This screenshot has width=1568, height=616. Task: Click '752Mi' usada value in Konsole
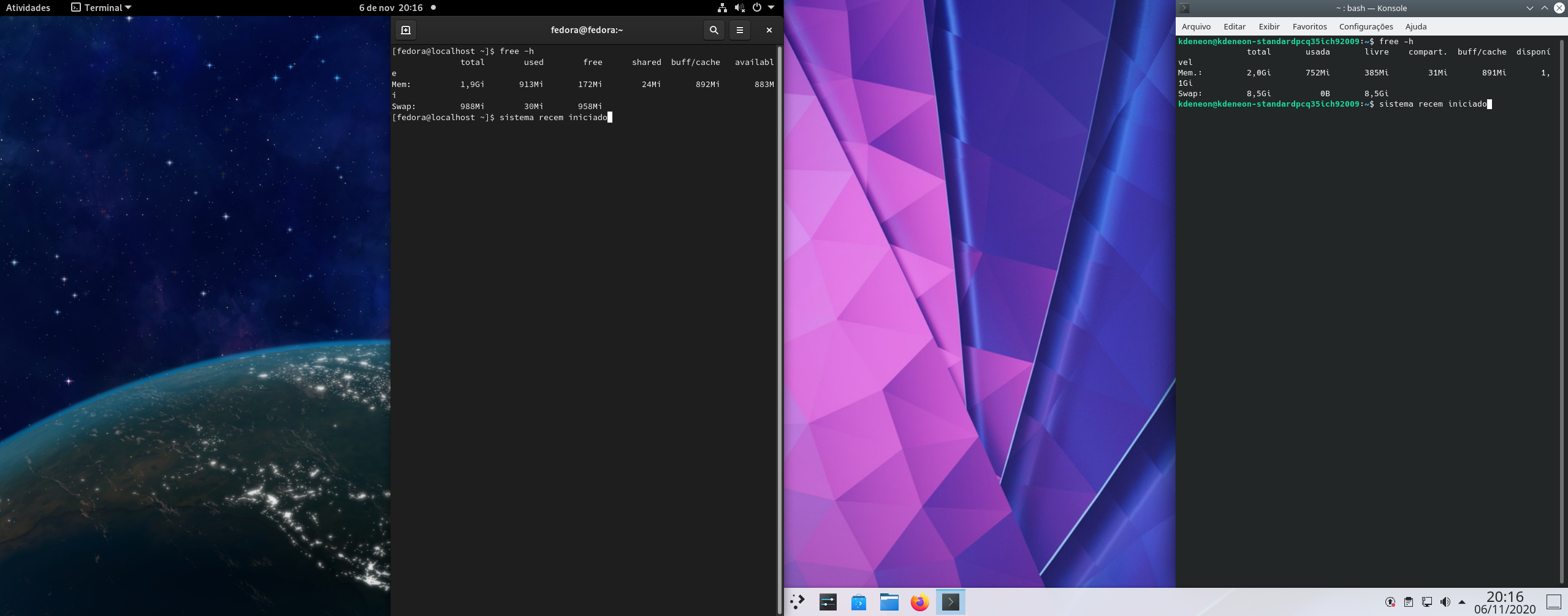coord(1317,73)
